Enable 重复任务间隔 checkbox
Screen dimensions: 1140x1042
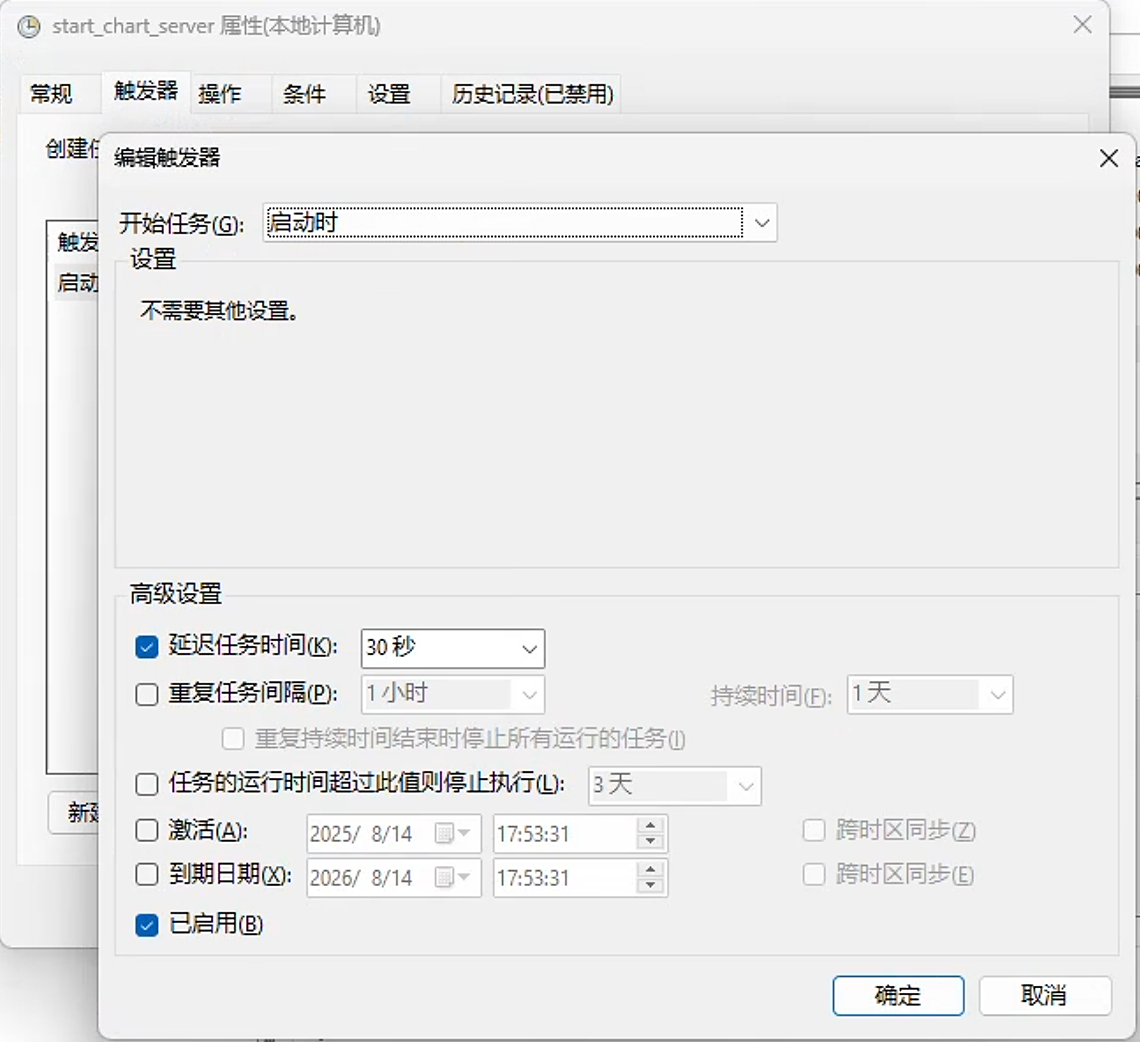pyautogui.click(x=147, y=694)
